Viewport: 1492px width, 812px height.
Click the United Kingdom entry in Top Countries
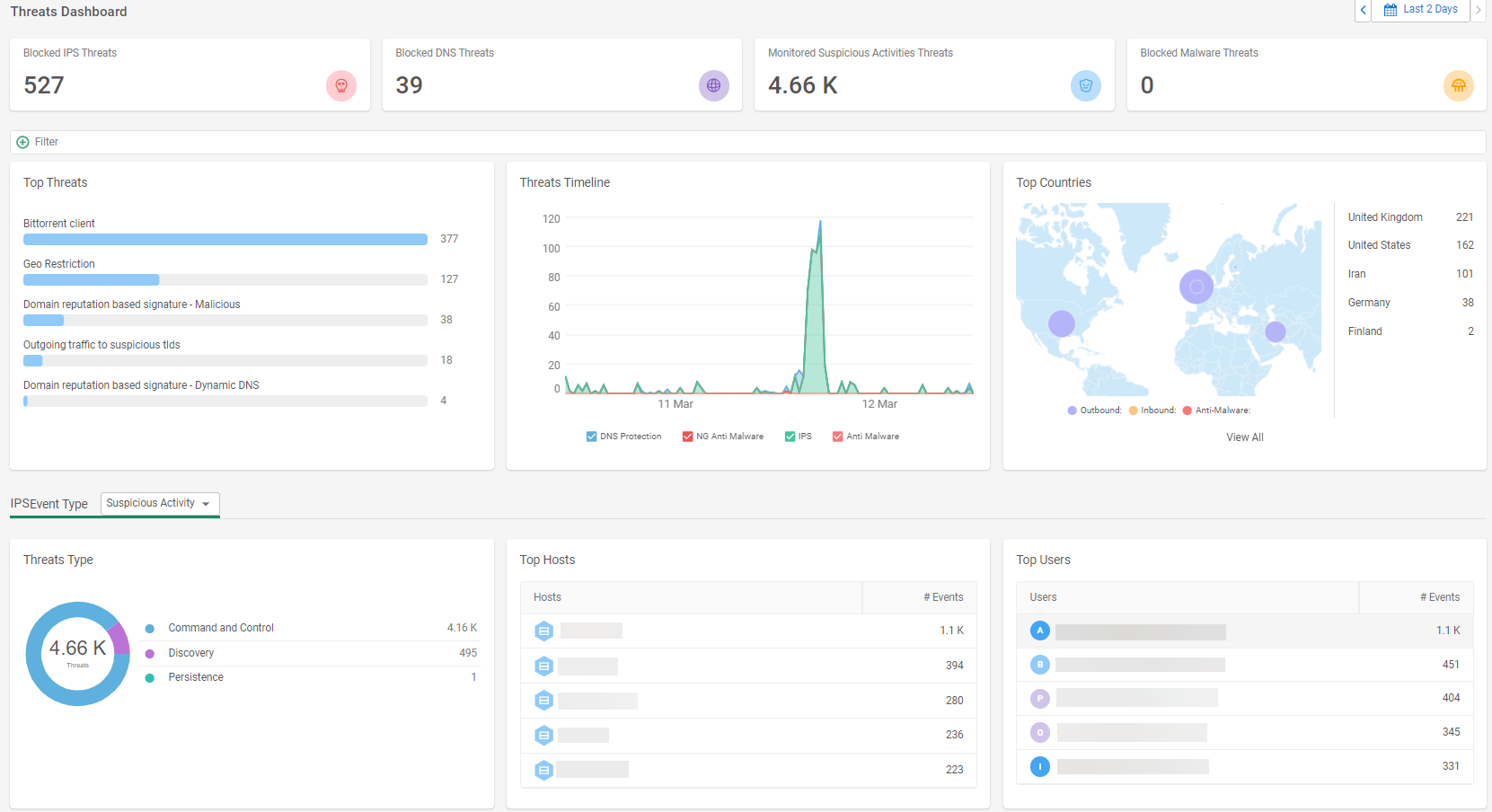click(x=1385, y=216)
